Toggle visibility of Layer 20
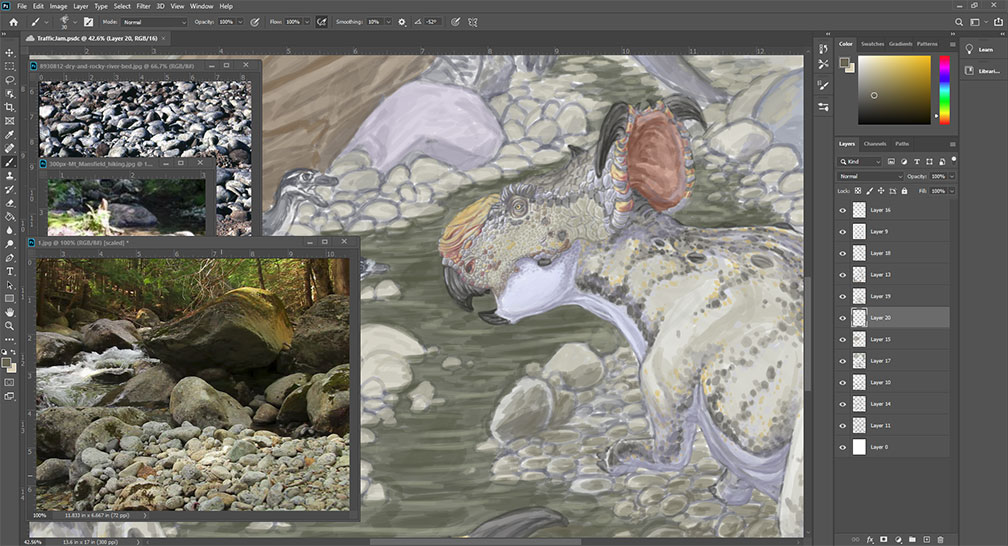 coord(843,317)
